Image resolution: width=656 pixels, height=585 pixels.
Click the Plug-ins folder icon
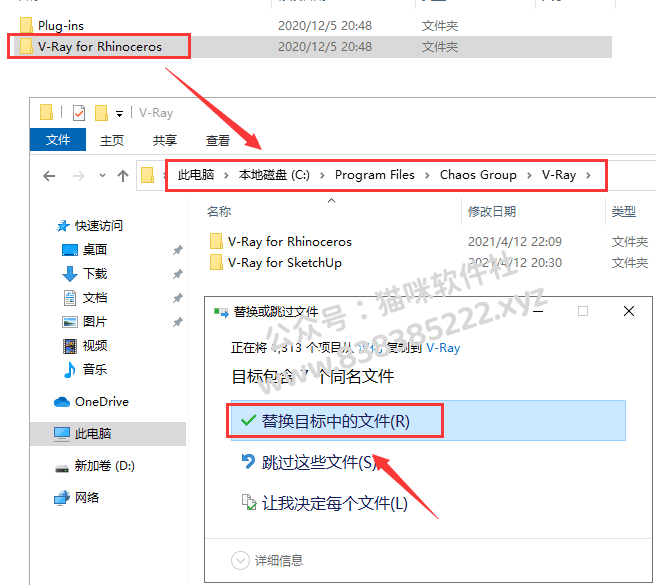coord(26,25)
